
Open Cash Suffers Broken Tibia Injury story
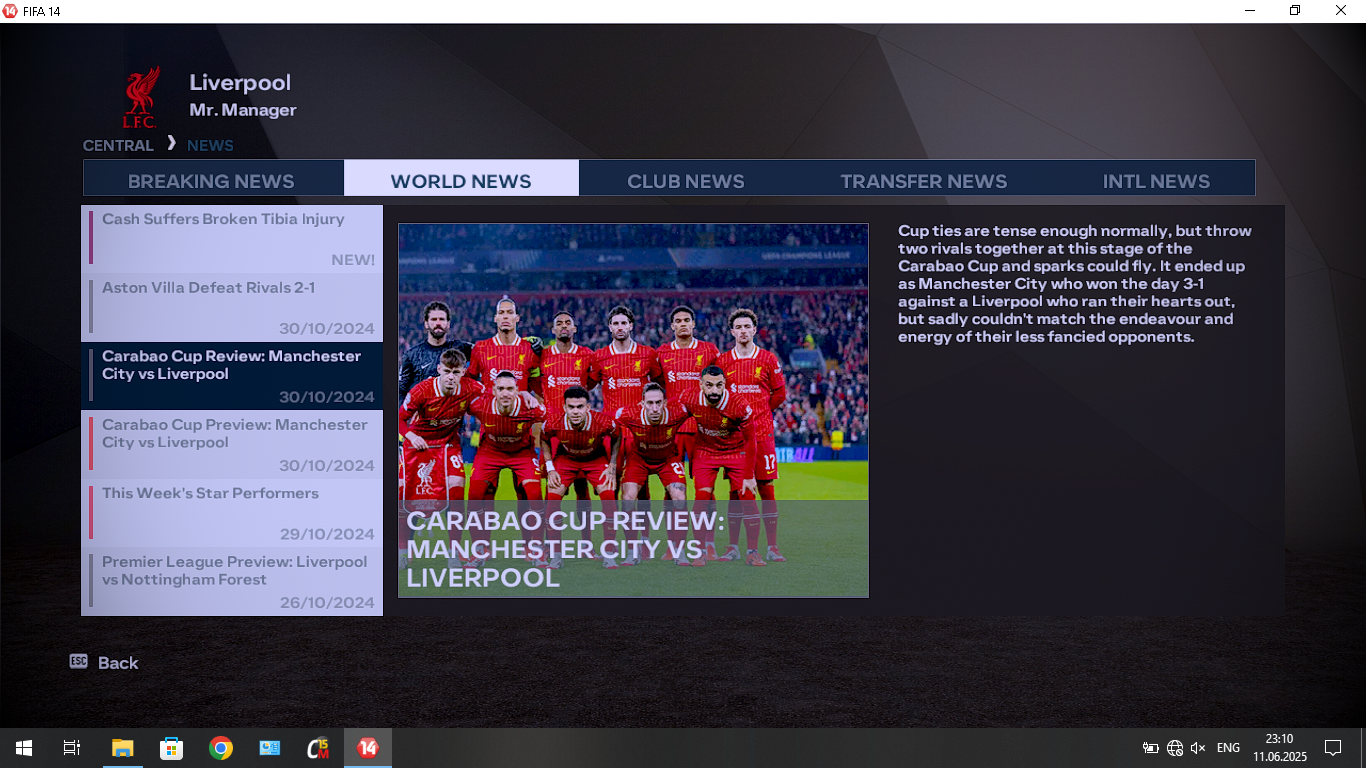232,239
